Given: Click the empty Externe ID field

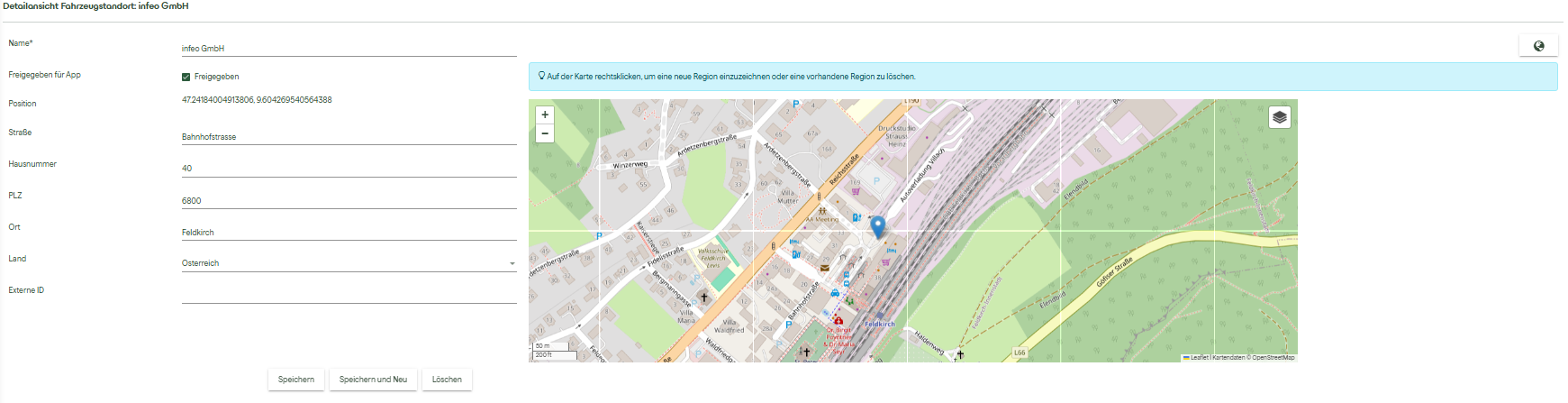Looking at the screenshot, I should (348, 295).
